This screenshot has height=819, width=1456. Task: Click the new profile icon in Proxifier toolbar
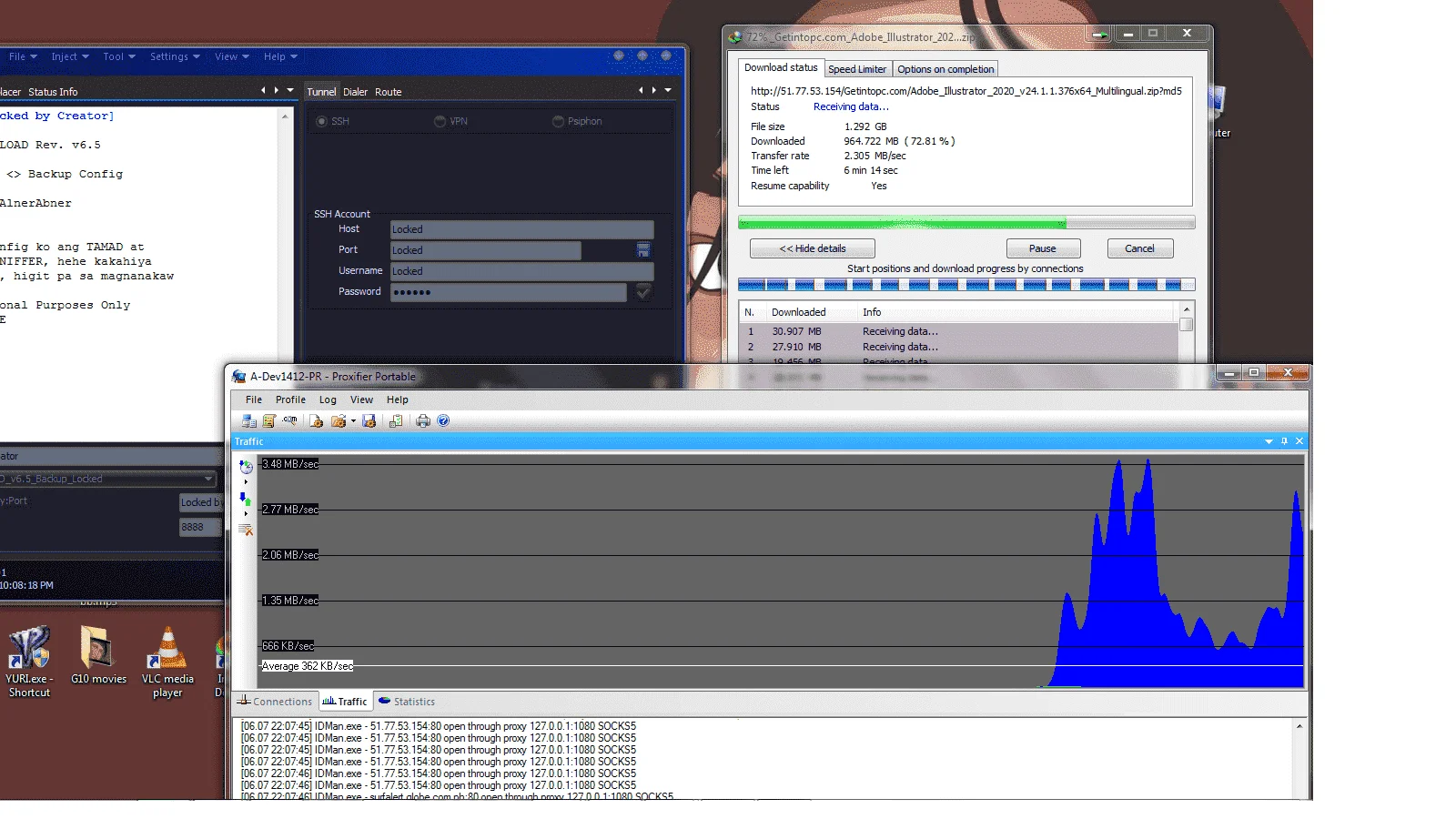tap(316, 421)
